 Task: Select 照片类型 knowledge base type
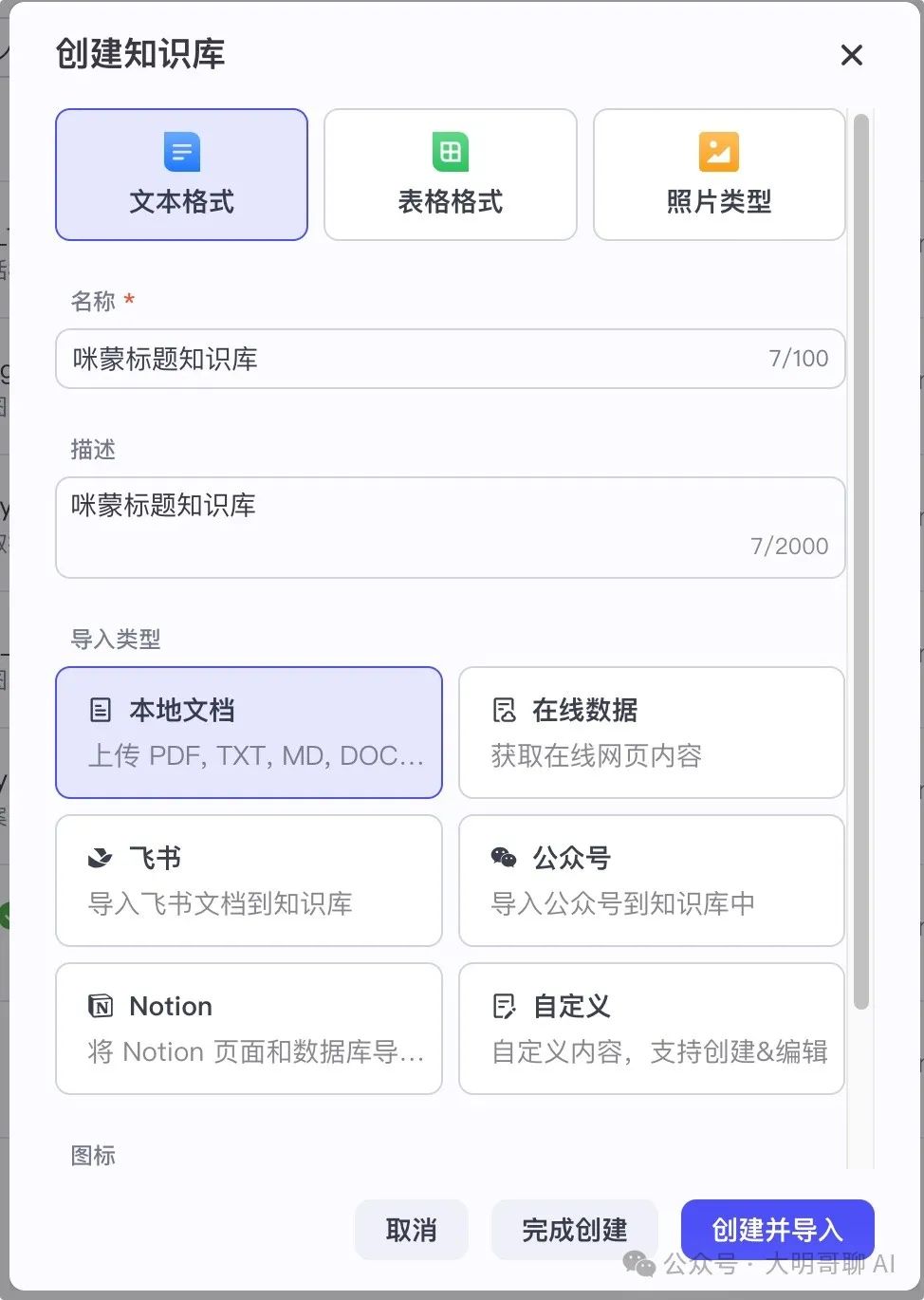[718, 175]
